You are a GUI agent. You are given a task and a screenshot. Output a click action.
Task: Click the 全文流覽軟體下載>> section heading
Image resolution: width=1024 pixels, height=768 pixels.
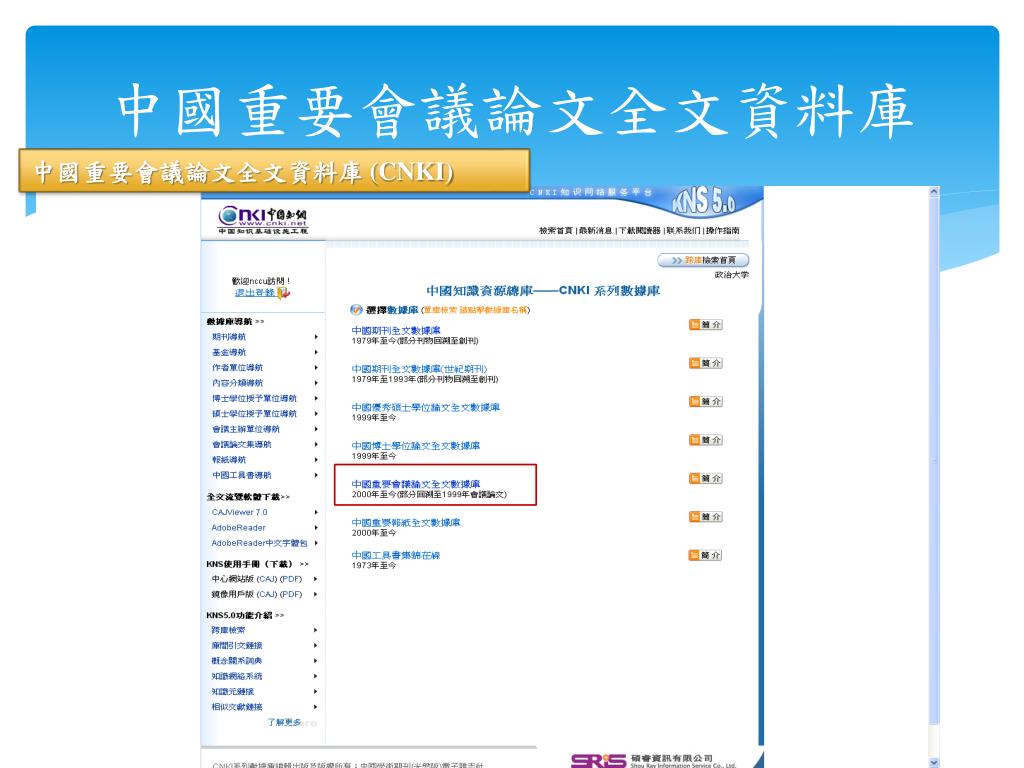pos(248,497)
